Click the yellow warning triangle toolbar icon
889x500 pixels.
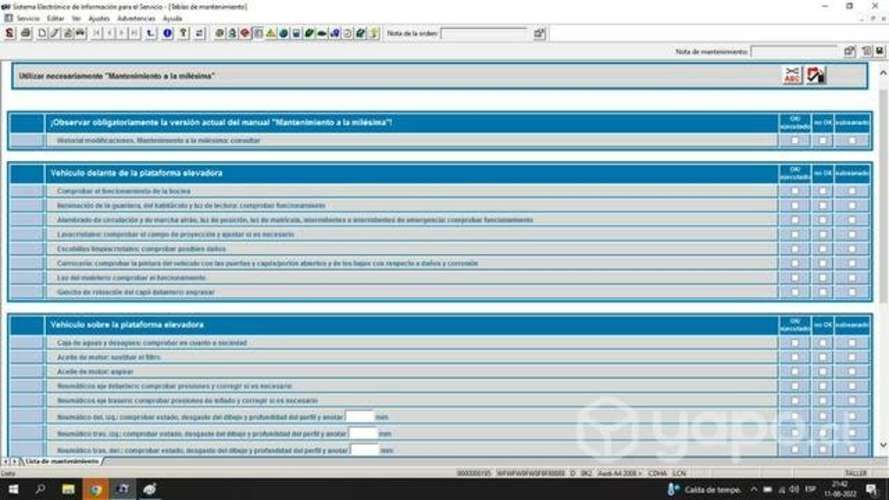click(271, 33)
